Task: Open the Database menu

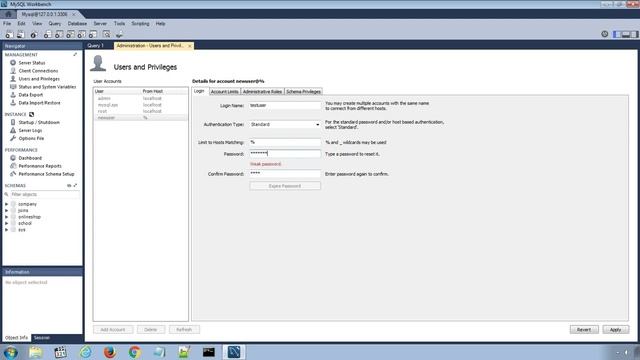Action: pos(77,24)
